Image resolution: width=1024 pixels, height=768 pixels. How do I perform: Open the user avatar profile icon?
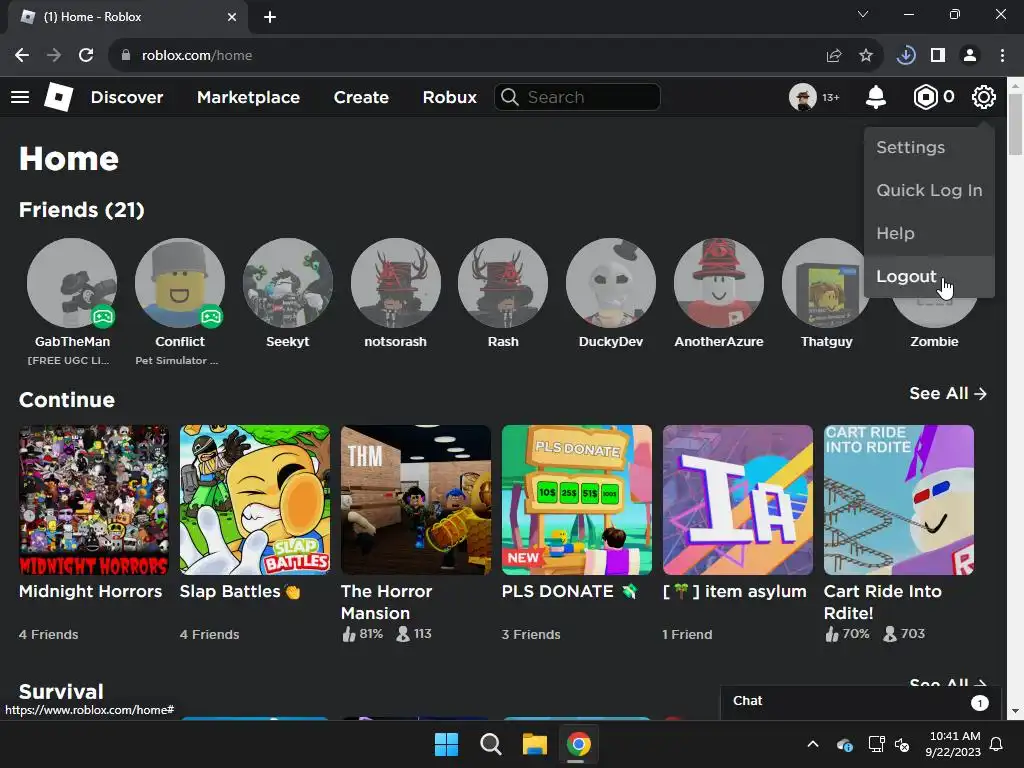pyautogui.click(x=803, y=97)
